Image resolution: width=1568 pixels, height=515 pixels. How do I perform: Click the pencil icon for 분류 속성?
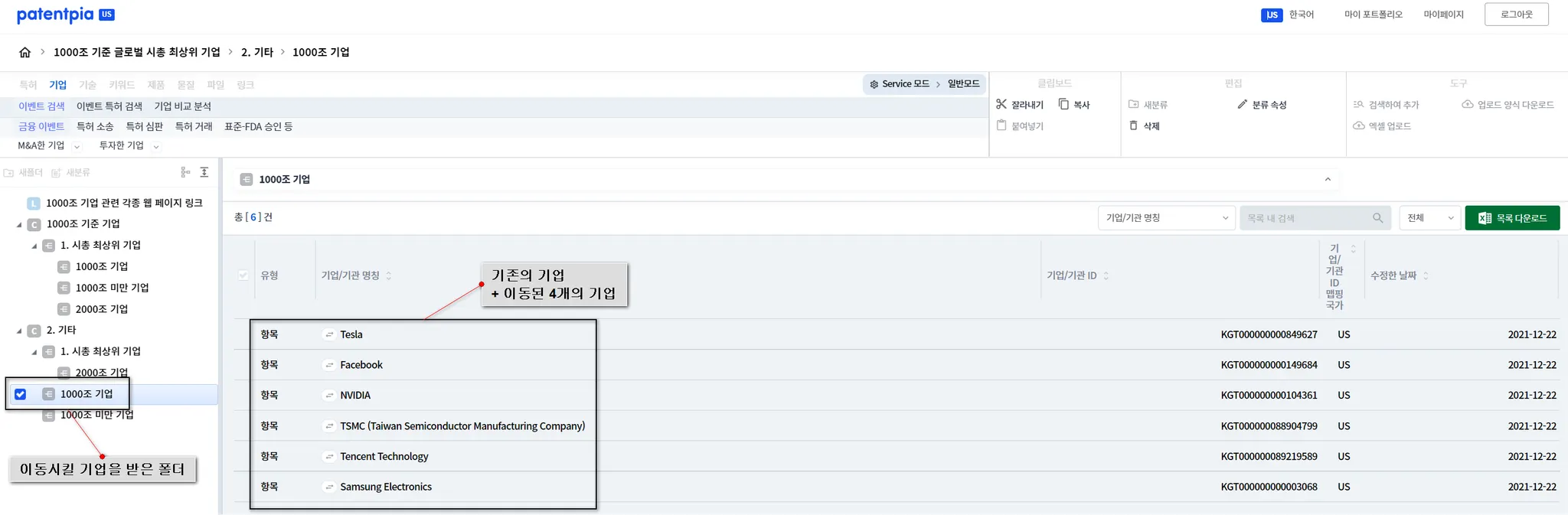(1243, 104)
